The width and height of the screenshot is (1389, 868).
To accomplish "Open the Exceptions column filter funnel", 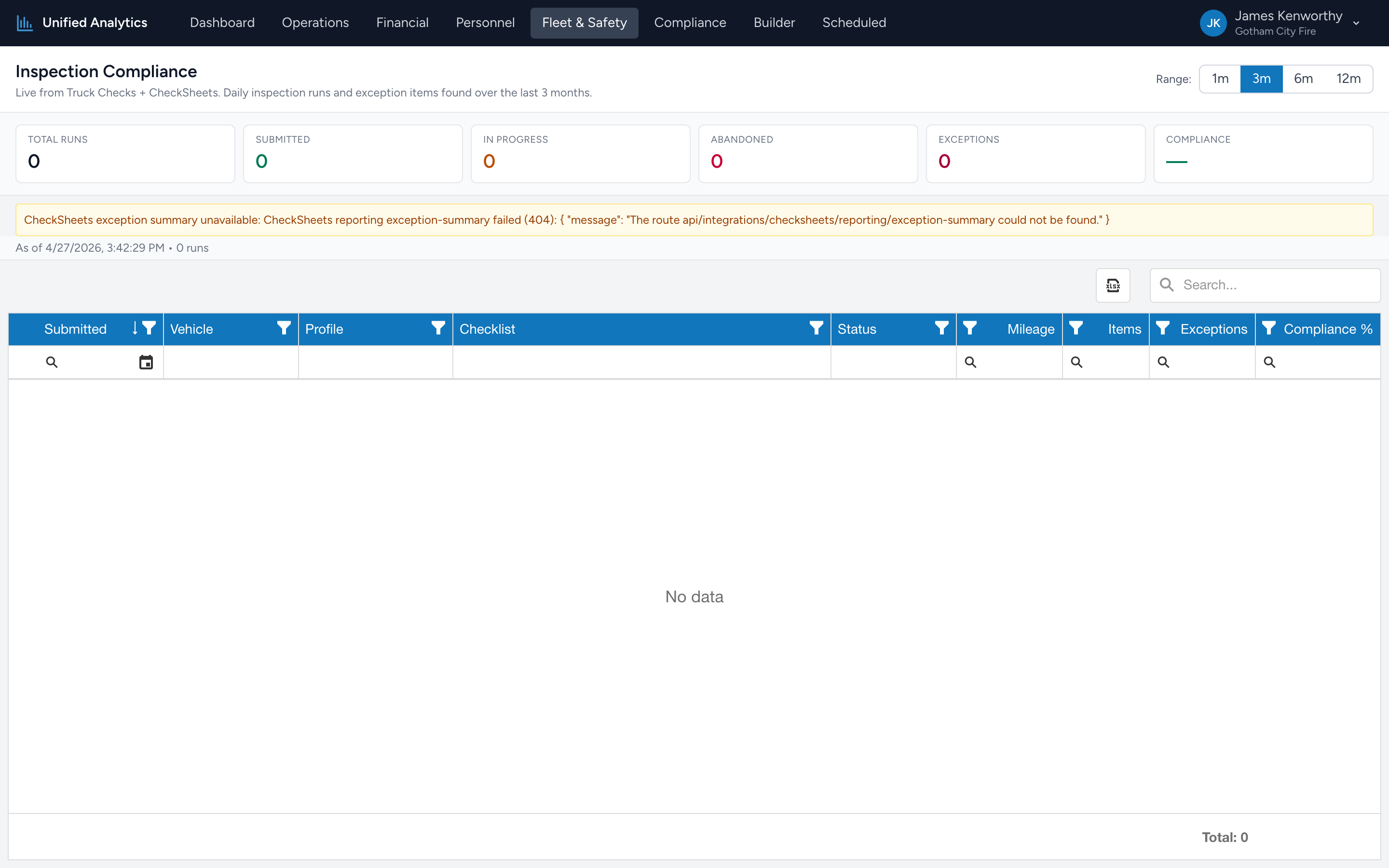I will (x=1163, y=328).
